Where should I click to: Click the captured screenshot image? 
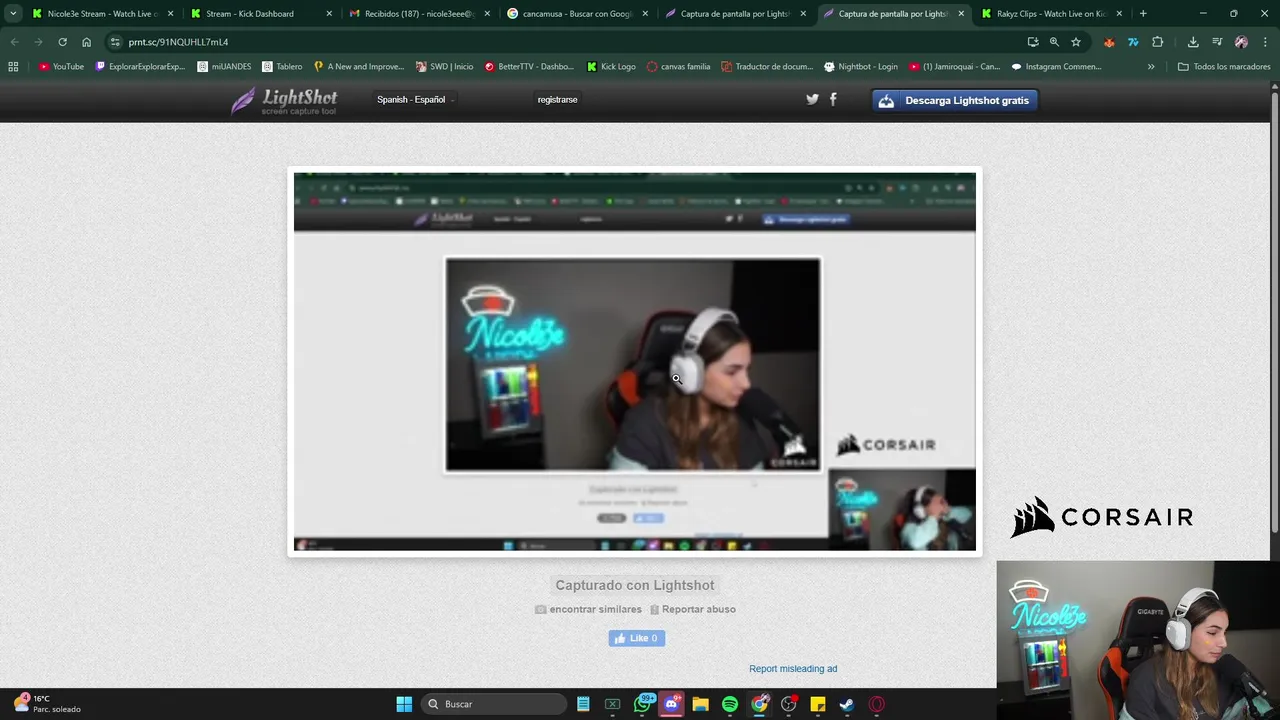tap(634, 361)
